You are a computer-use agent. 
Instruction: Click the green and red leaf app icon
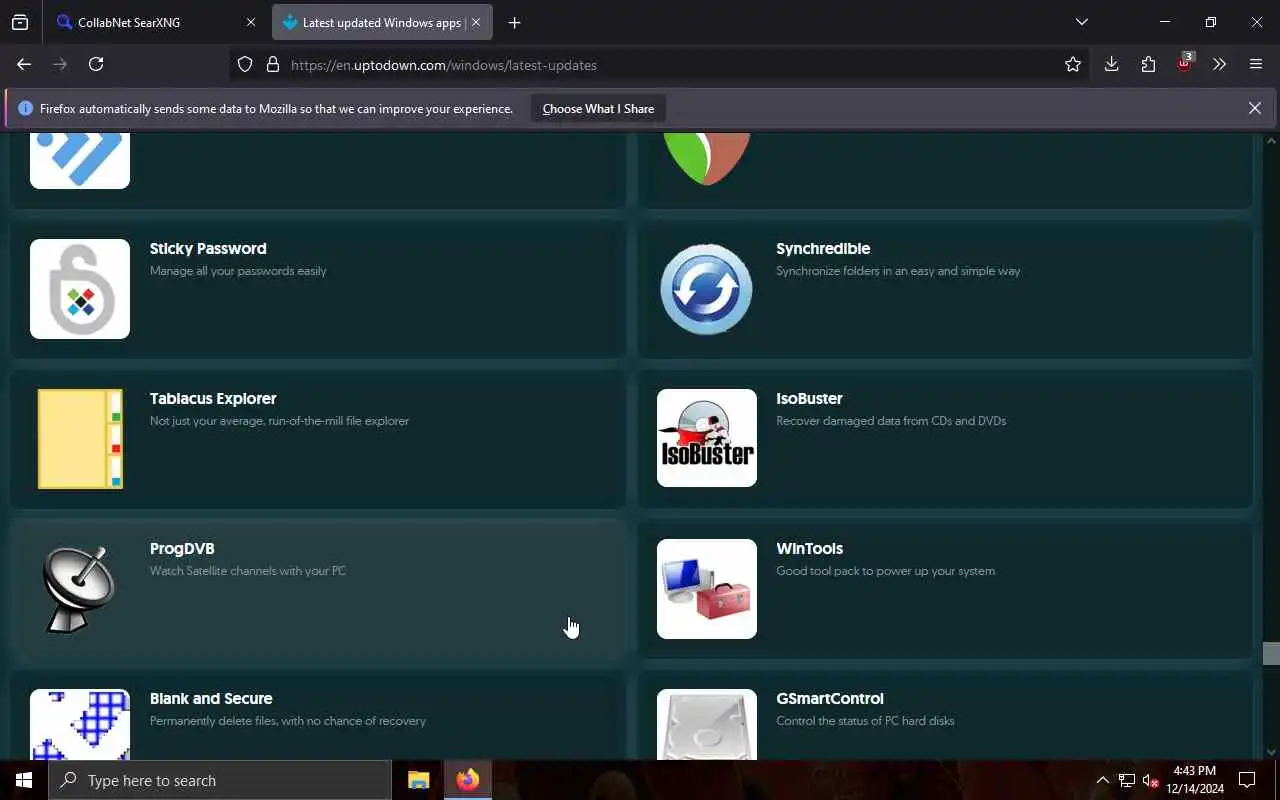pyautogui.click(x=707, y=160)
